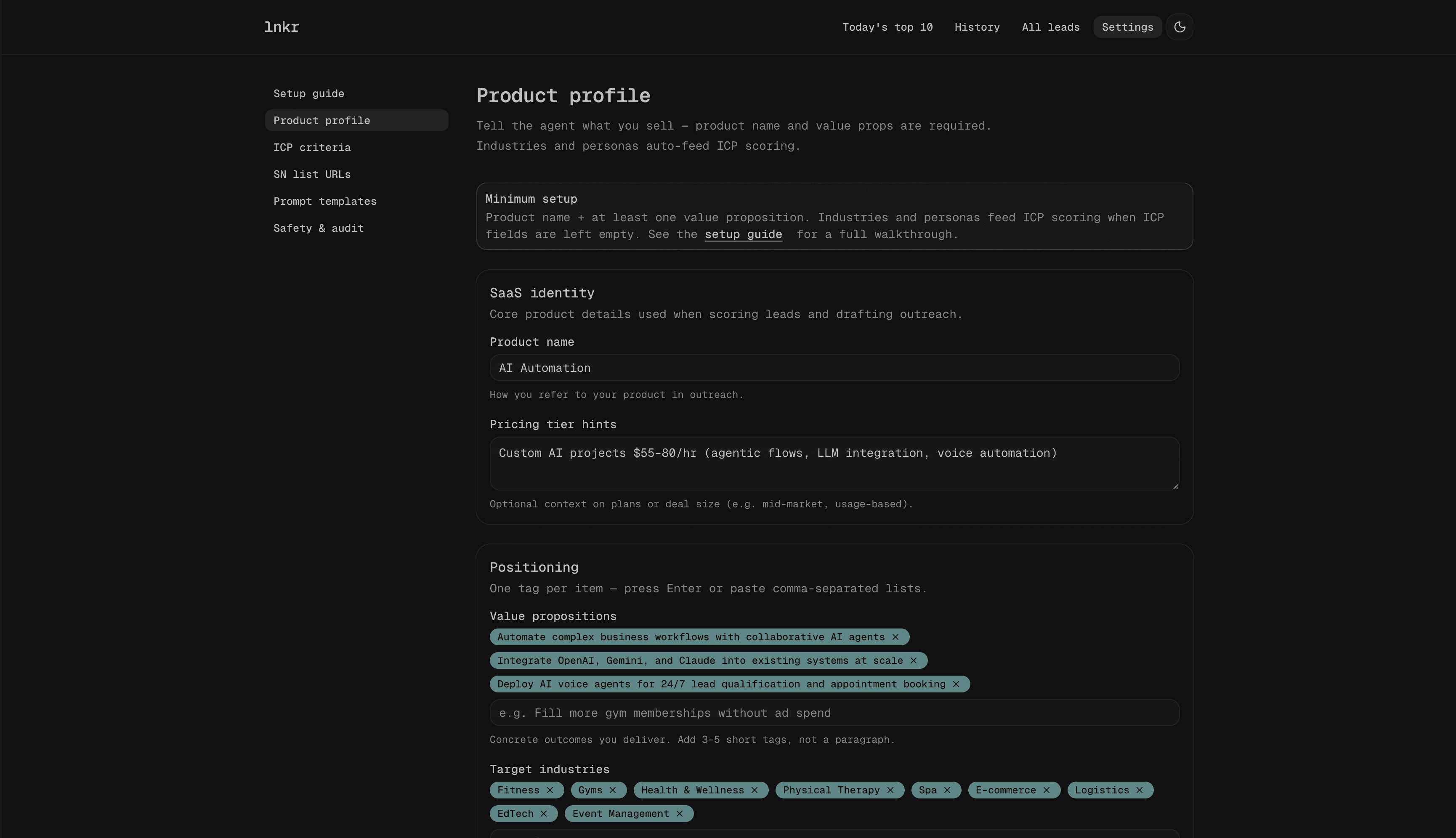This screenshot has width=1456, height=838.
Task: Remove the Fitness industry tag
Action: click(550, 790)
